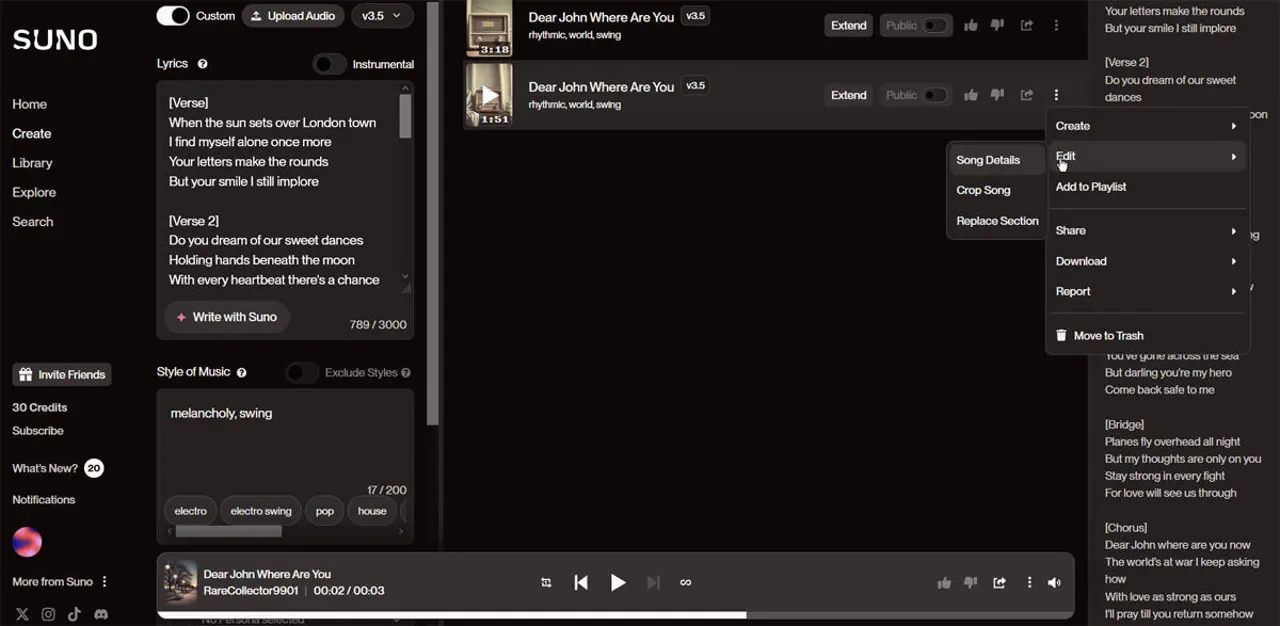Click the play button in the bottom player

coord(618,582)
